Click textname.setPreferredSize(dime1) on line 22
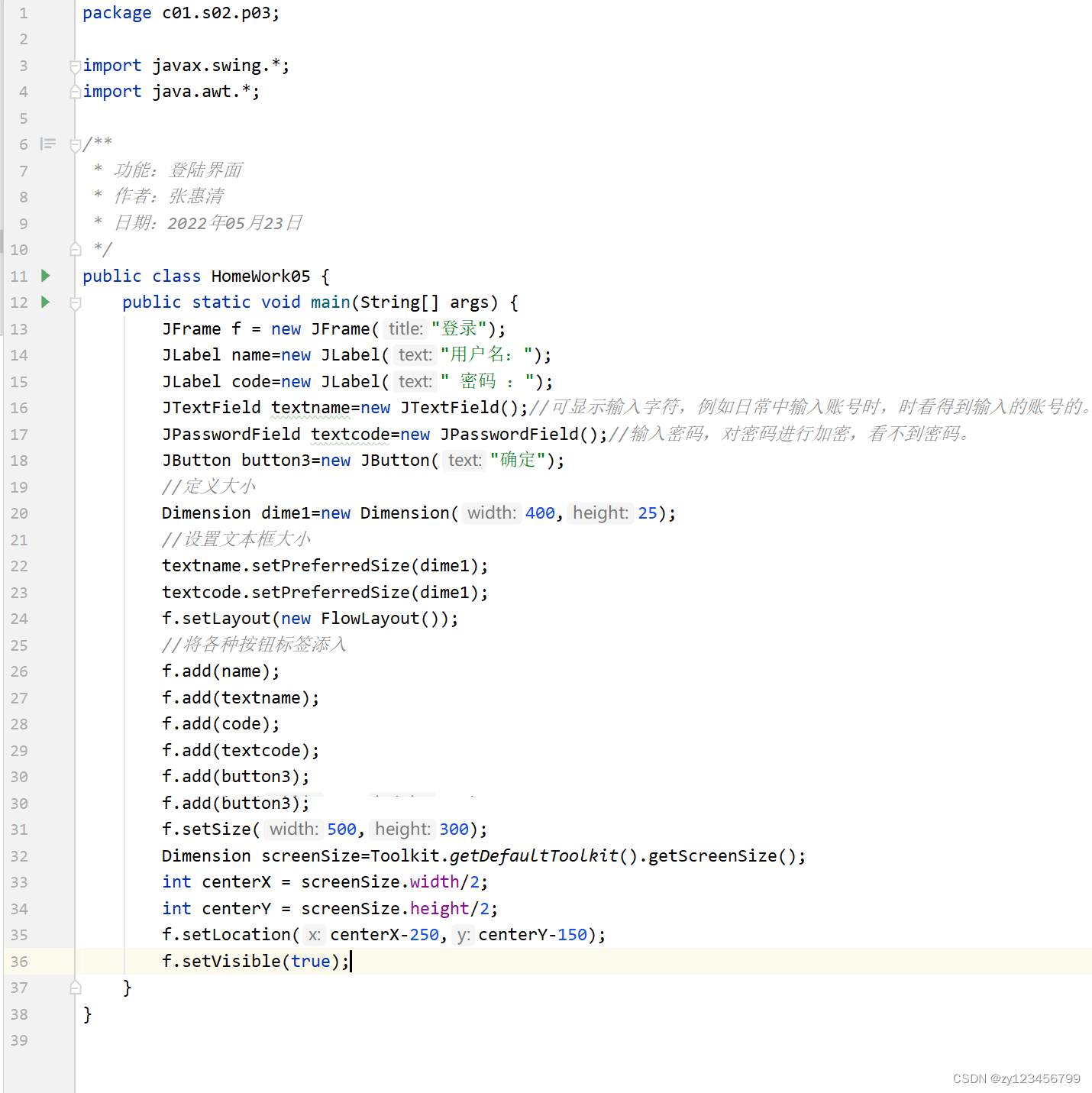1092x1093 pixels. point(325,566)
